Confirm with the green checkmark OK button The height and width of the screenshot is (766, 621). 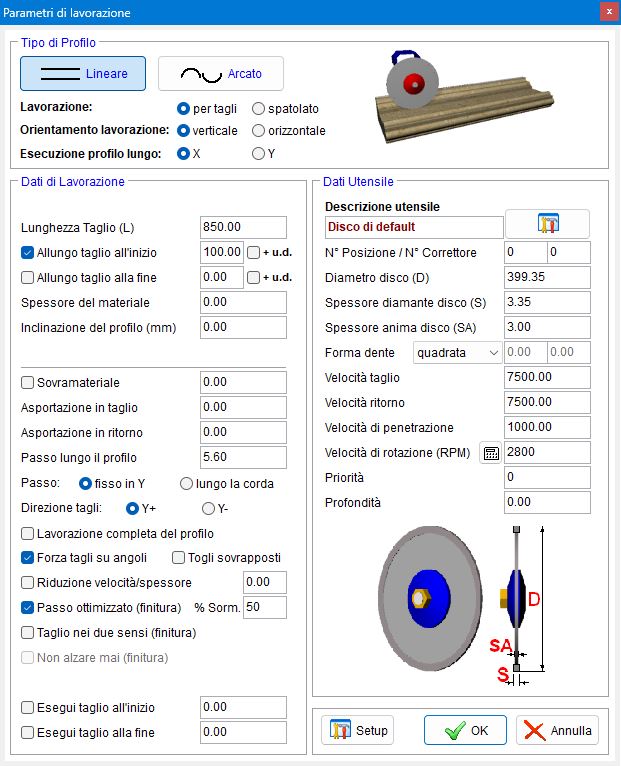point(465,730)
